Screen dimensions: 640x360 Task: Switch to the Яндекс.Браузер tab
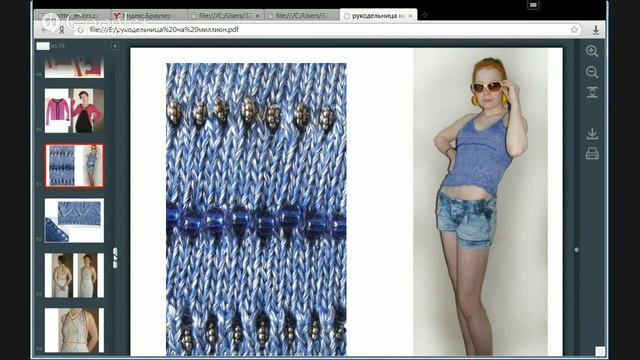148,16
